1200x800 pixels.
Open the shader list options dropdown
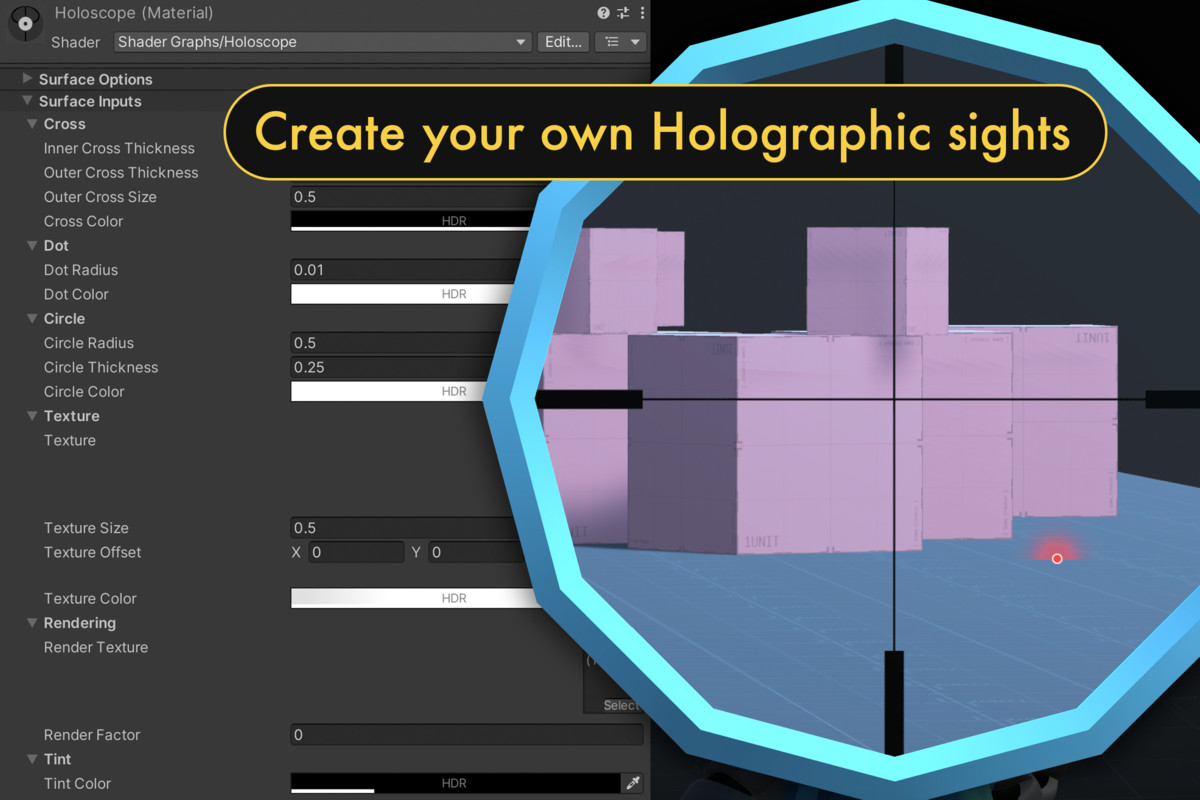[x=621, y=42]
